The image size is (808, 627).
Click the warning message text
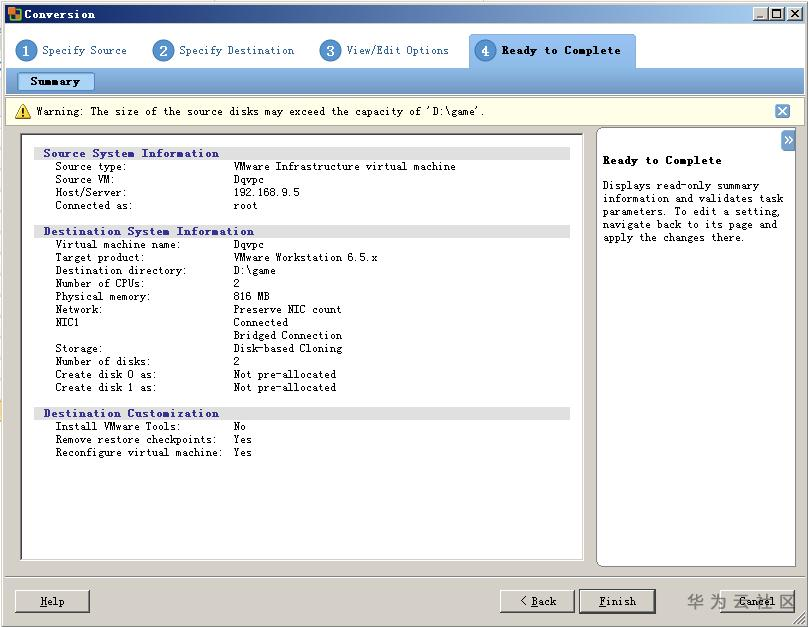(x=260, y=111)
